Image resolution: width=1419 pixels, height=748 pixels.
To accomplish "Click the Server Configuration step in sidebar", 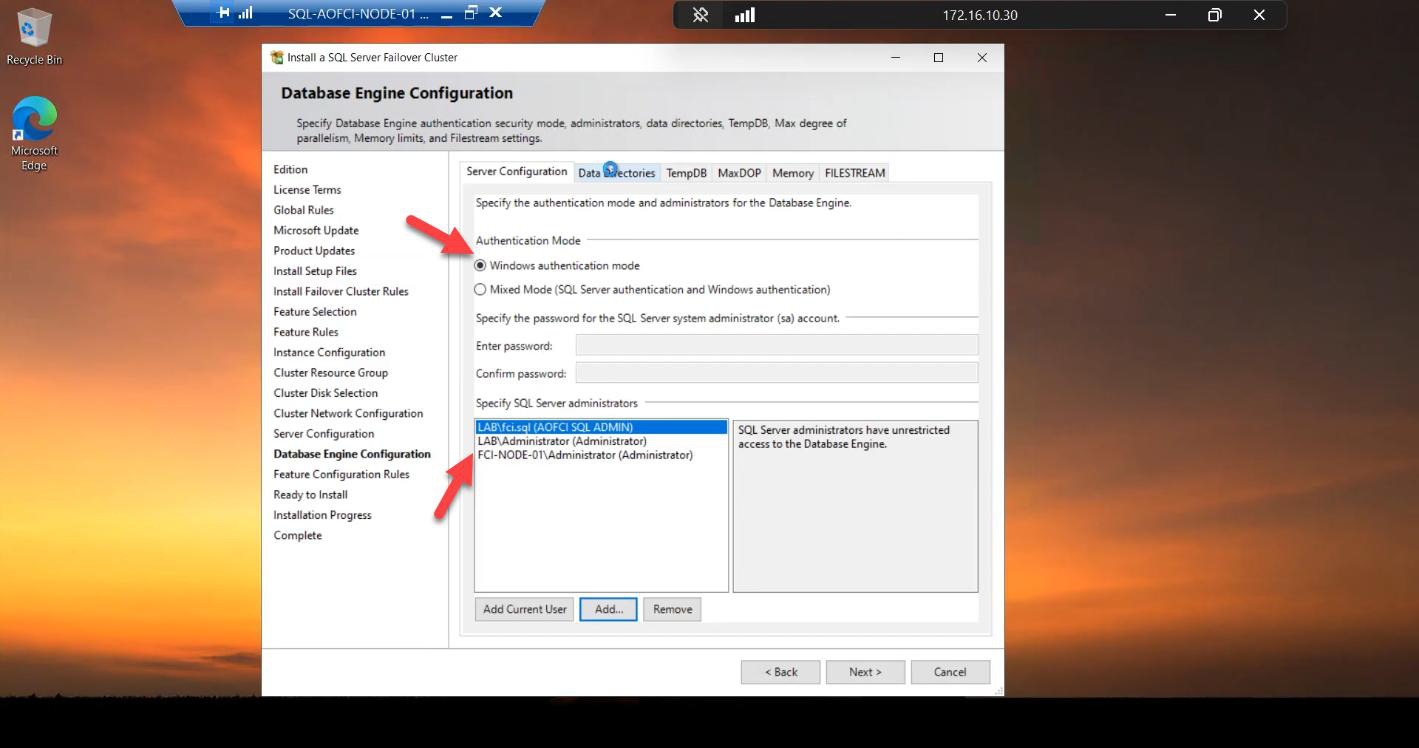I will coord(324,434).
